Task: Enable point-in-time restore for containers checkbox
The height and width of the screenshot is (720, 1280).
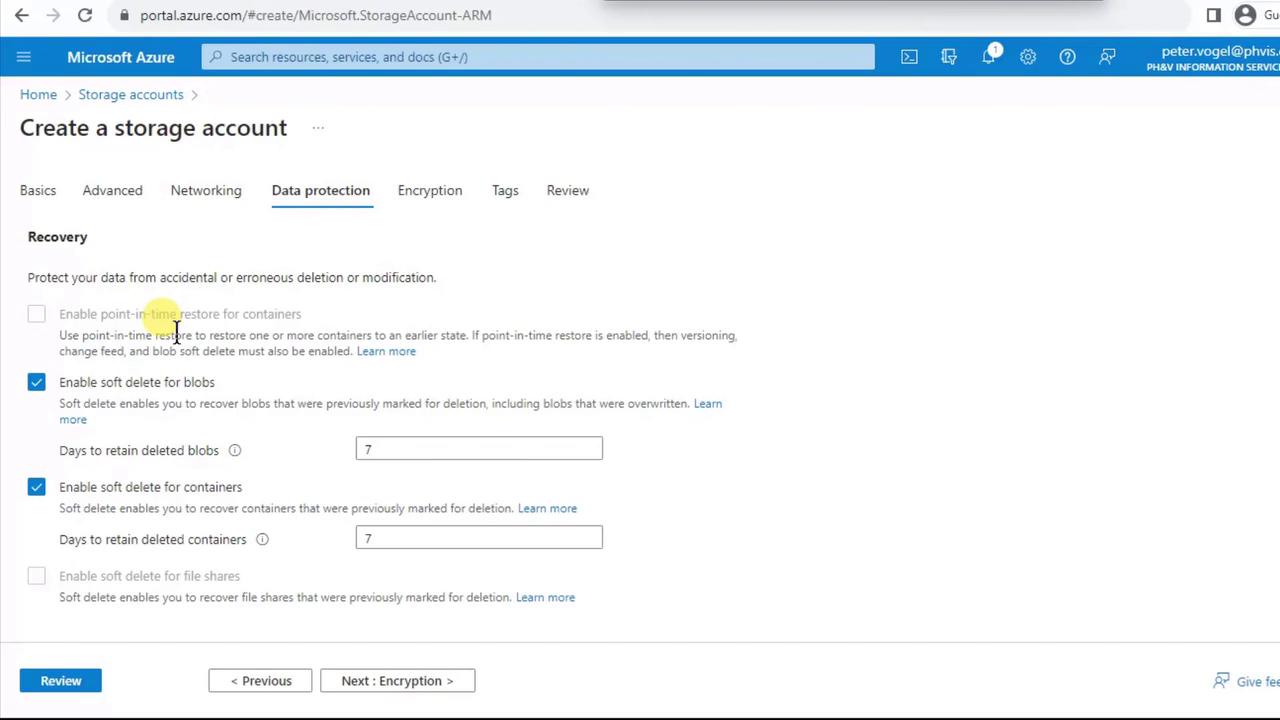Action: (x=36, y=314)
